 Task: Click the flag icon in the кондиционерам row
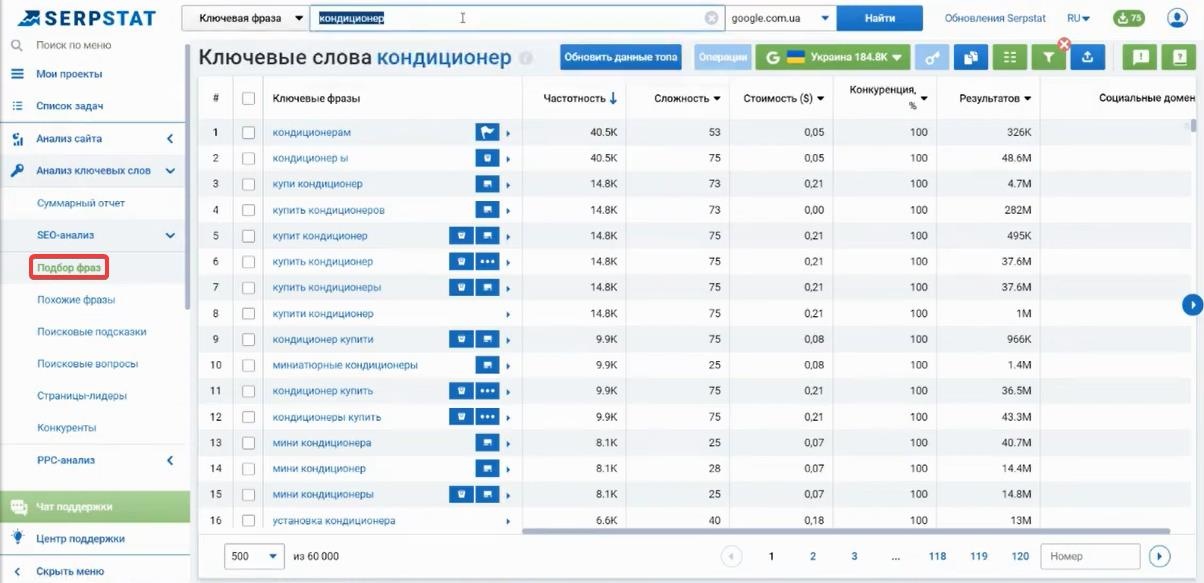[x=487, y=132]
